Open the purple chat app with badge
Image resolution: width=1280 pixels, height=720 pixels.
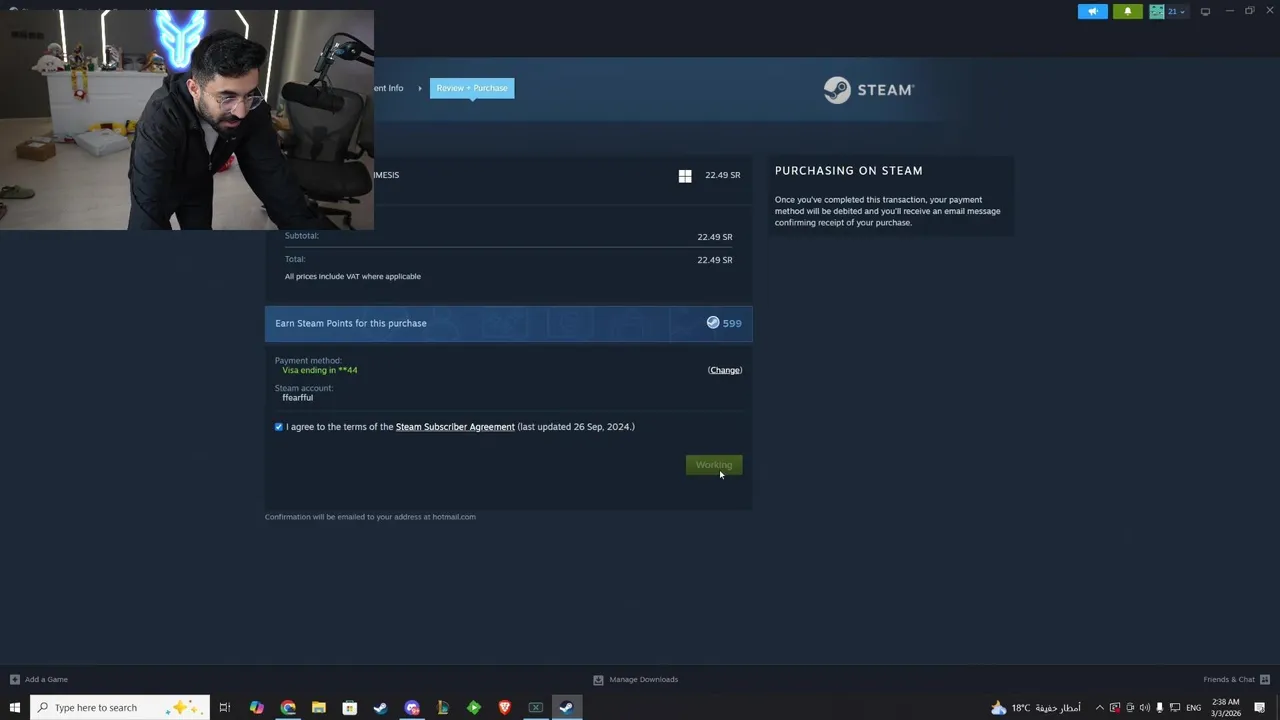tap(412, 708)
